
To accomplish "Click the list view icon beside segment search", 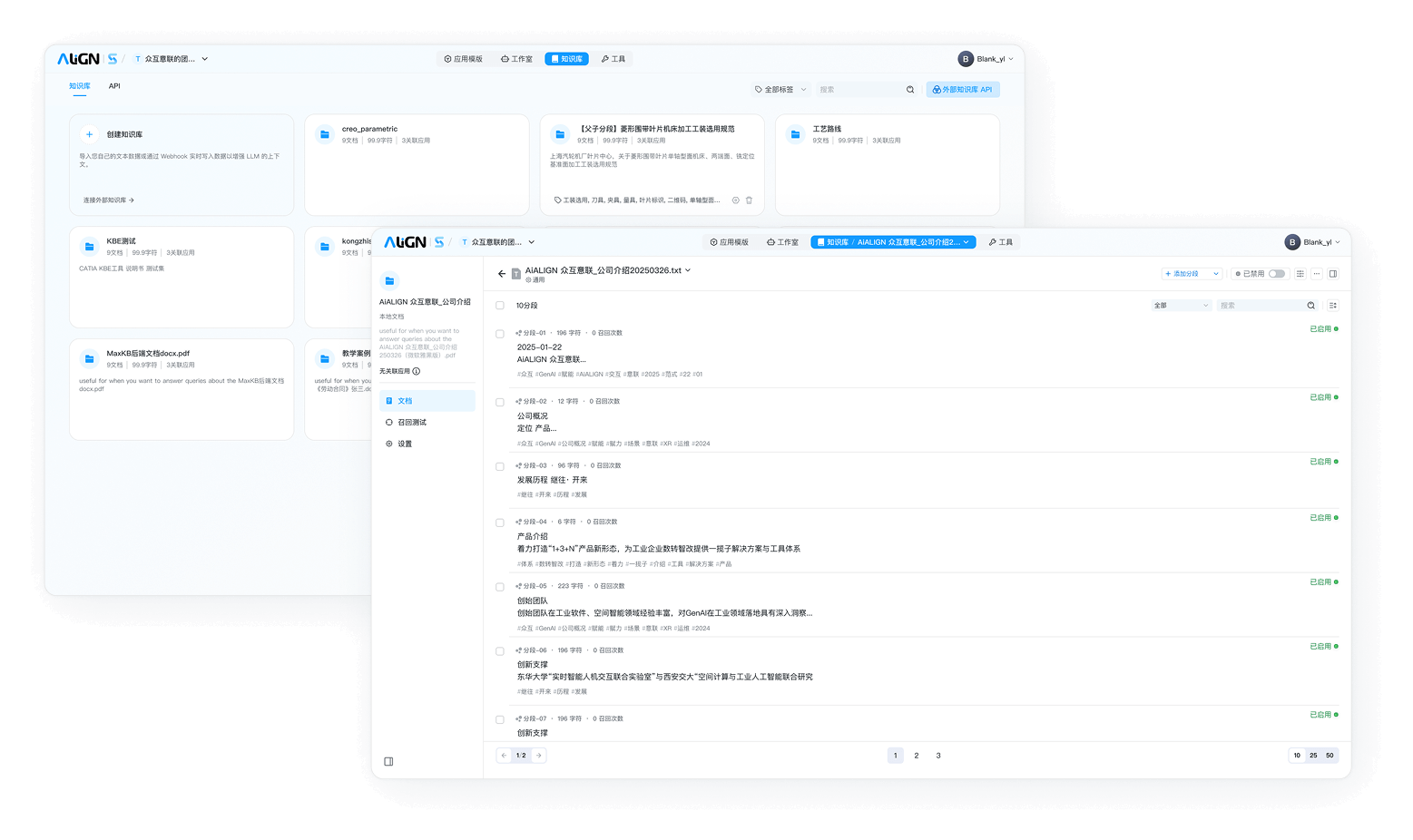I will (x=1333, y=306).
